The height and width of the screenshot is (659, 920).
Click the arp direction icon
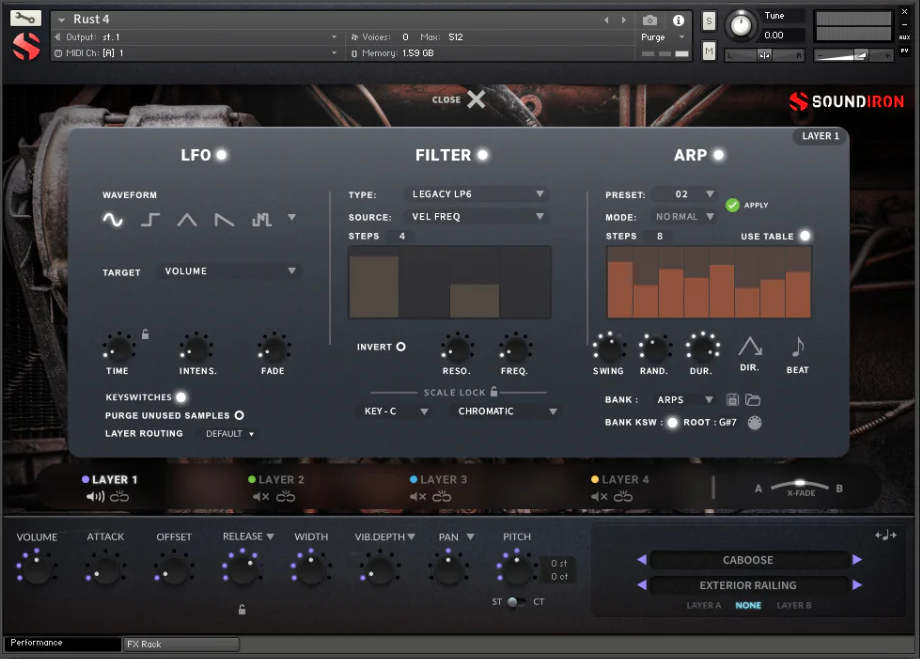750,347
